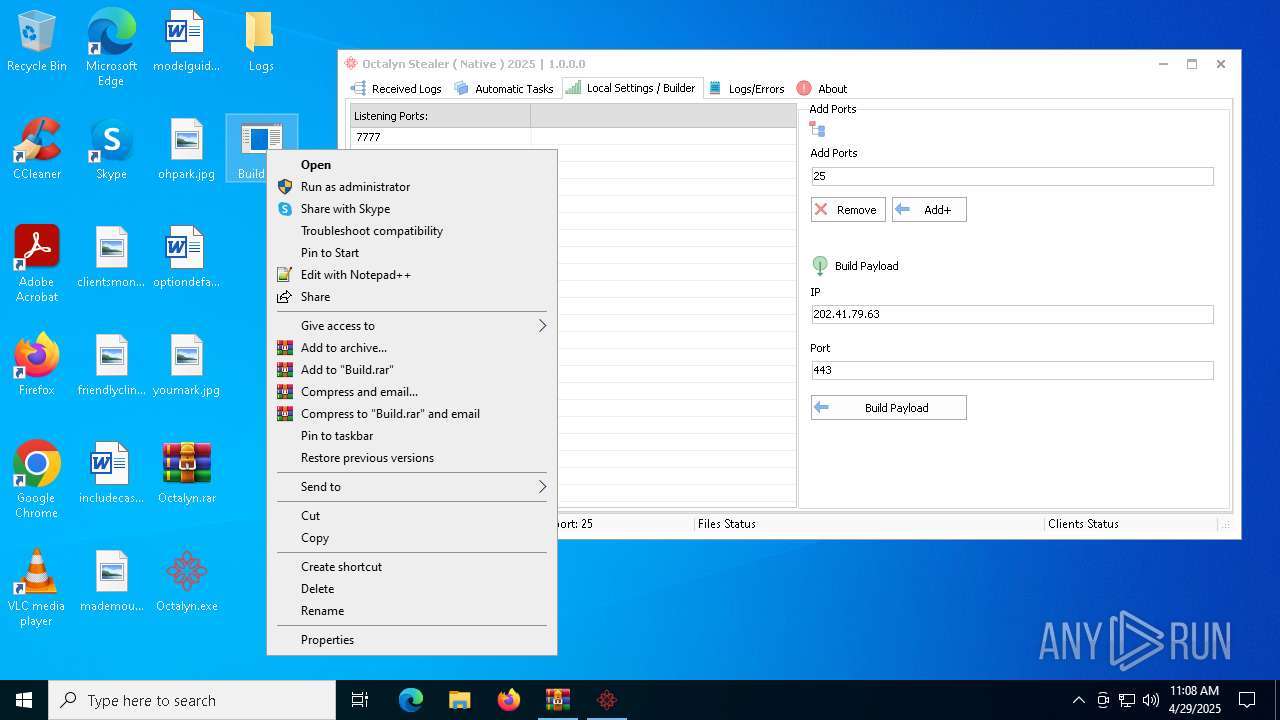1280x720 pixels.
Task: Select the ohpark.jpg image file
Action: (186, 150)
